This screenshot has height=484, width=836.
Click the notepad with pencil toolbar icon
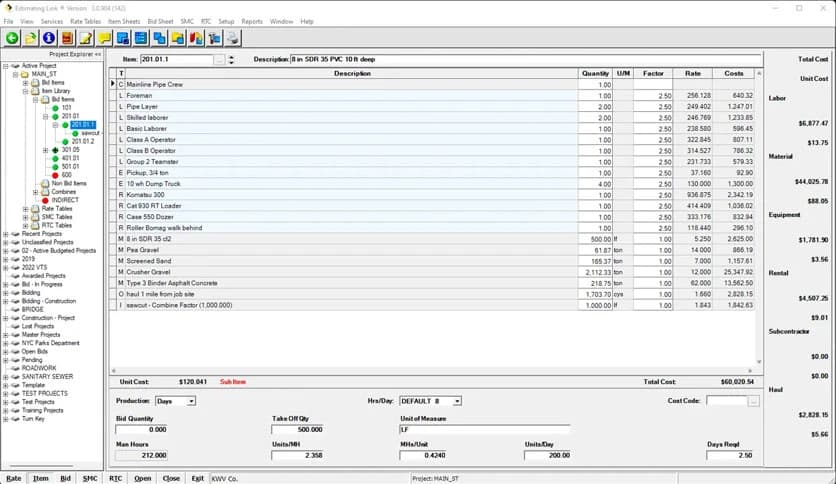86,38
